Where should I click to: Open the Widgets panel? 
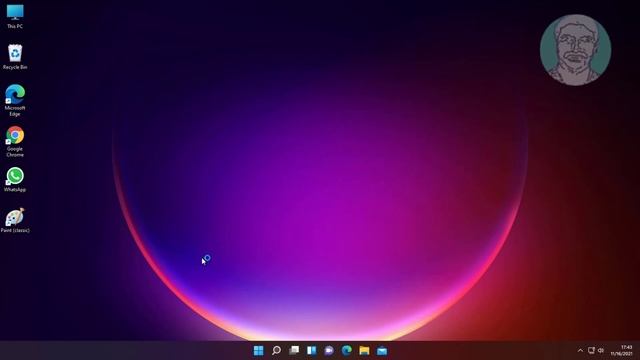311,350
